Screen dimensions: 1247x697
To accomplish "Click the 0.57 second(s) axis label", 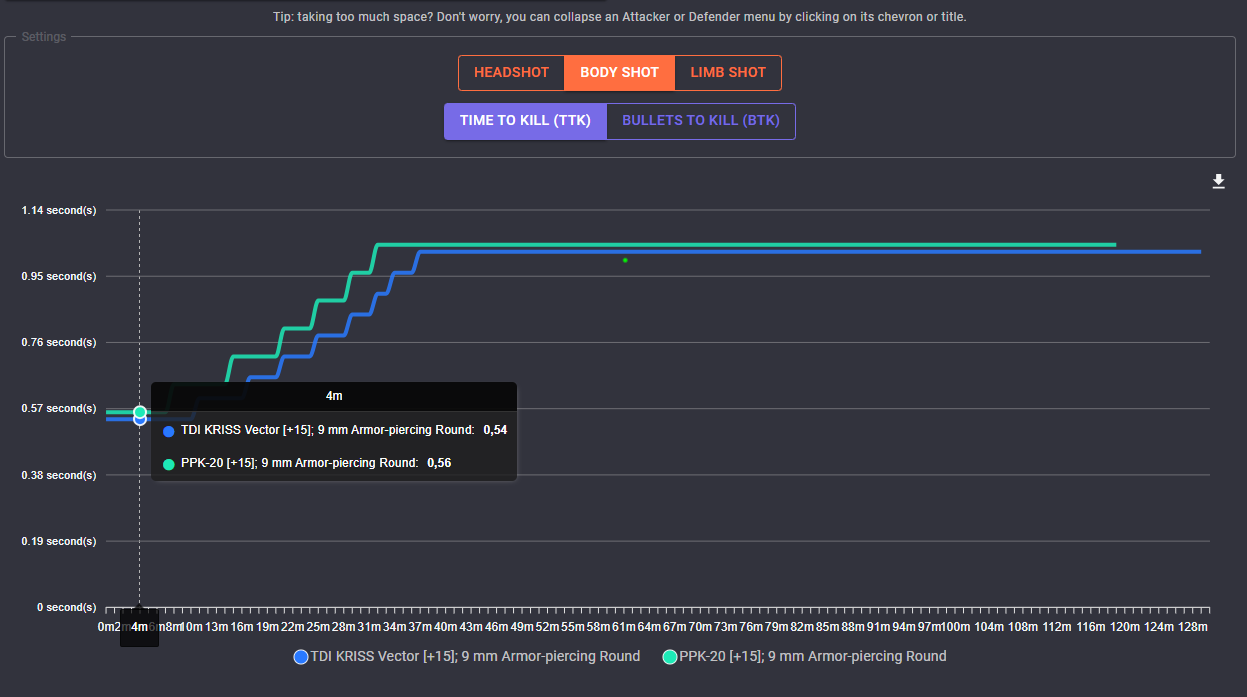I will [x=59, y=408].
